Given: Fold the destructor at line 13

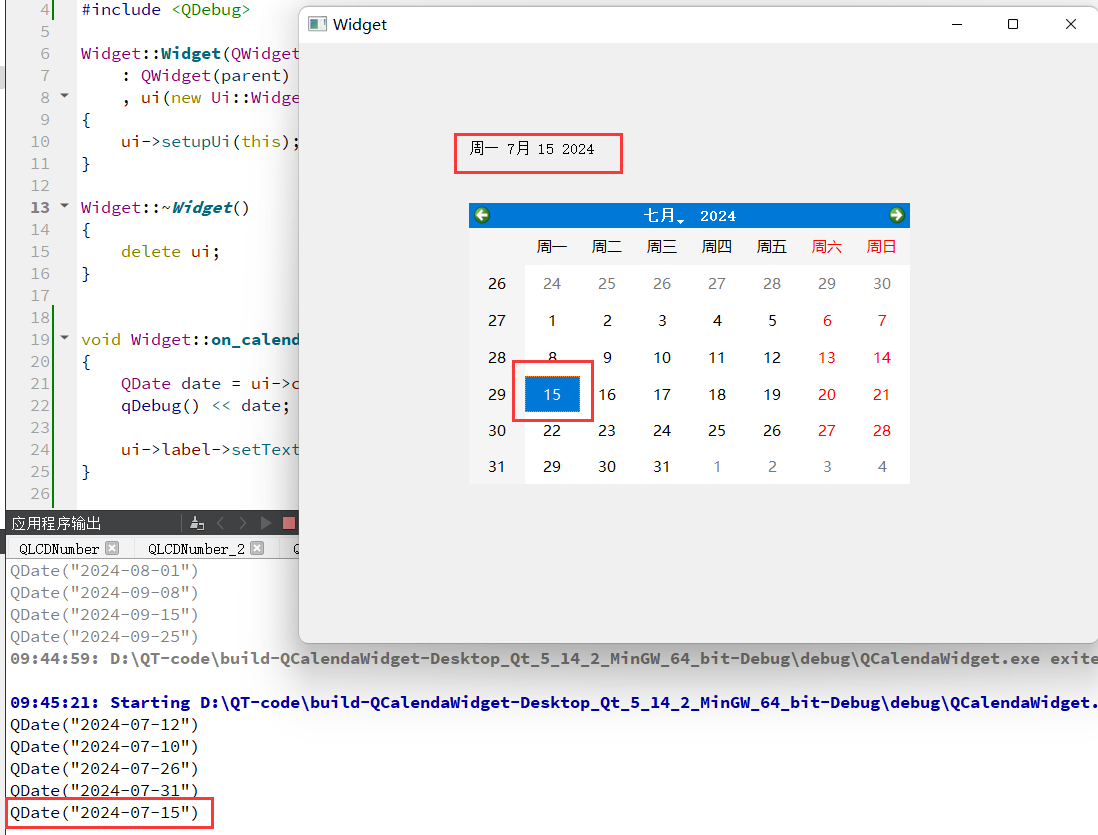Looking at the screenshot, I should tap(64, 206).
